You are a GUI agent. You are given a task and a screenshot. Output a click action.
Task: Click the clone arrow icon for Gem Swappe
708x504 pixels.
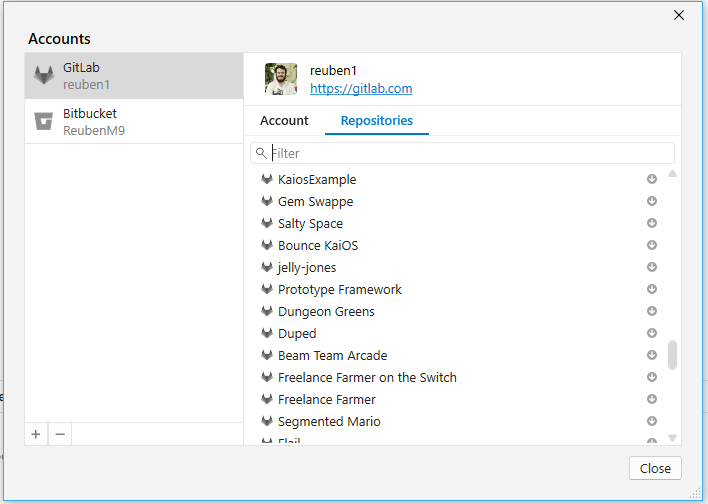652,202
